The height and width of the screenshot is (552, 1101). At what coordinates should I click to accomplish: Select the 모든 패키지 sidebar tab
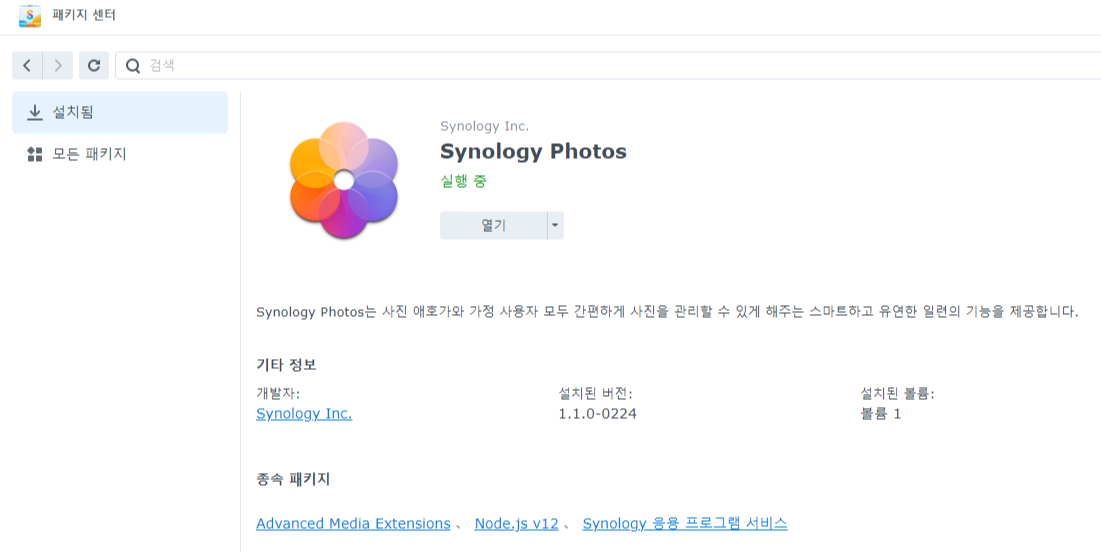[120, 154]
